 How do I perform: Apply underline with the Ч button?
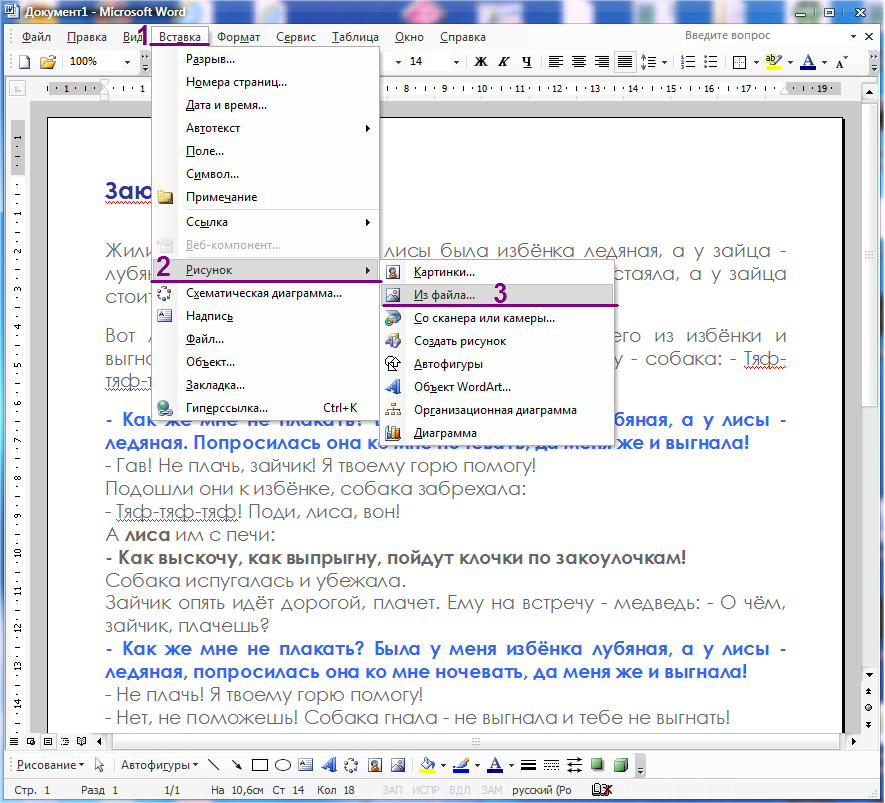pyautogui.click(x=527, y=62)
